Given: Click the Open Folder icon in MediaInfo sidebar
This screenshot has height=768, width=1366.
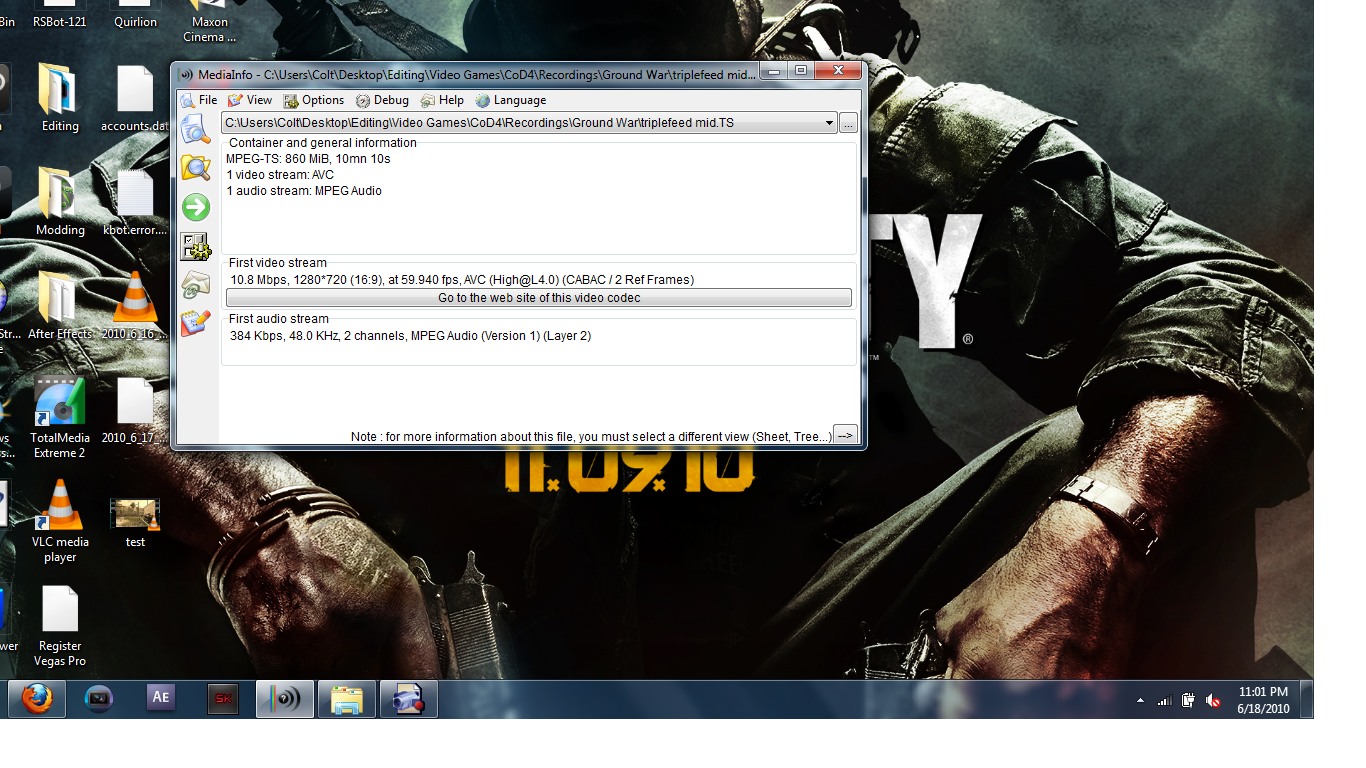Looking at the screenshot, I should pos(195,167).
